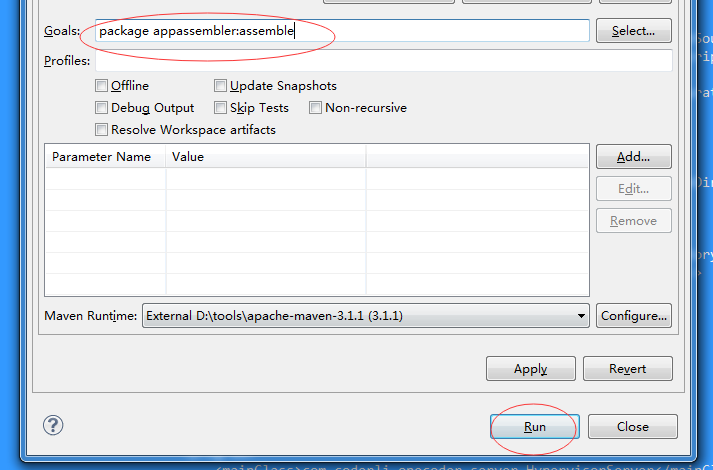This screenshot has height=470, width=713.
Task: Toggle the Non-recursive checkbox
Action: point(316,108)
